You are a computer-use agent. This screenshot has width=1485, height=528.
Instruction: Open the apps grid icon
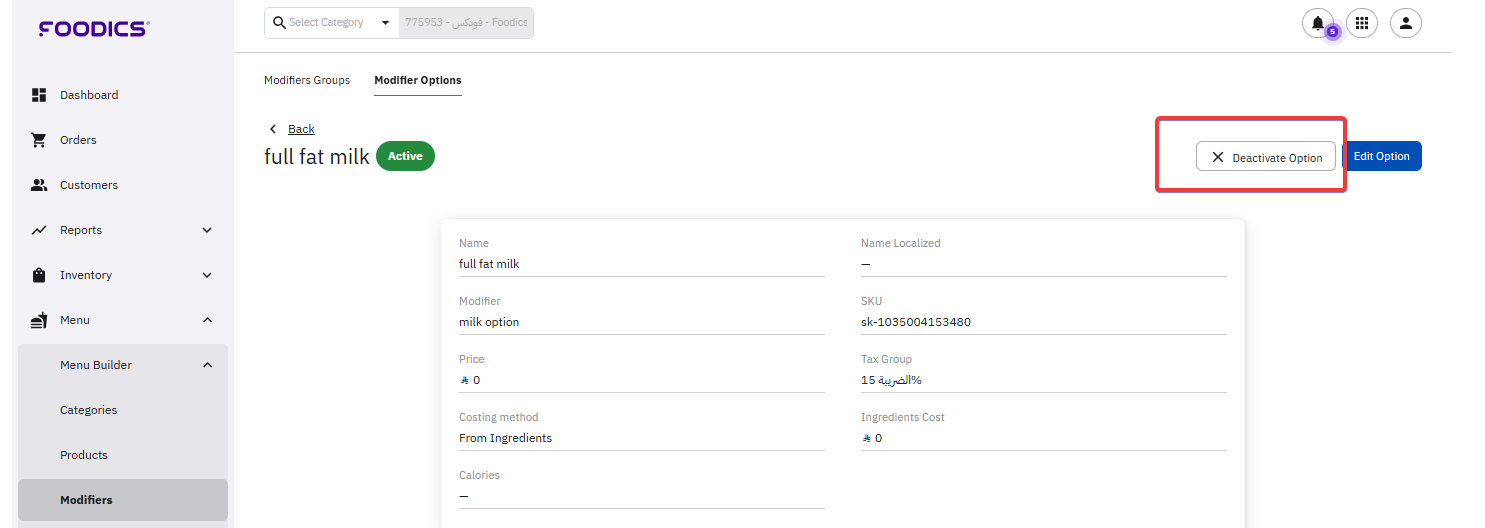pos(1361,23)
